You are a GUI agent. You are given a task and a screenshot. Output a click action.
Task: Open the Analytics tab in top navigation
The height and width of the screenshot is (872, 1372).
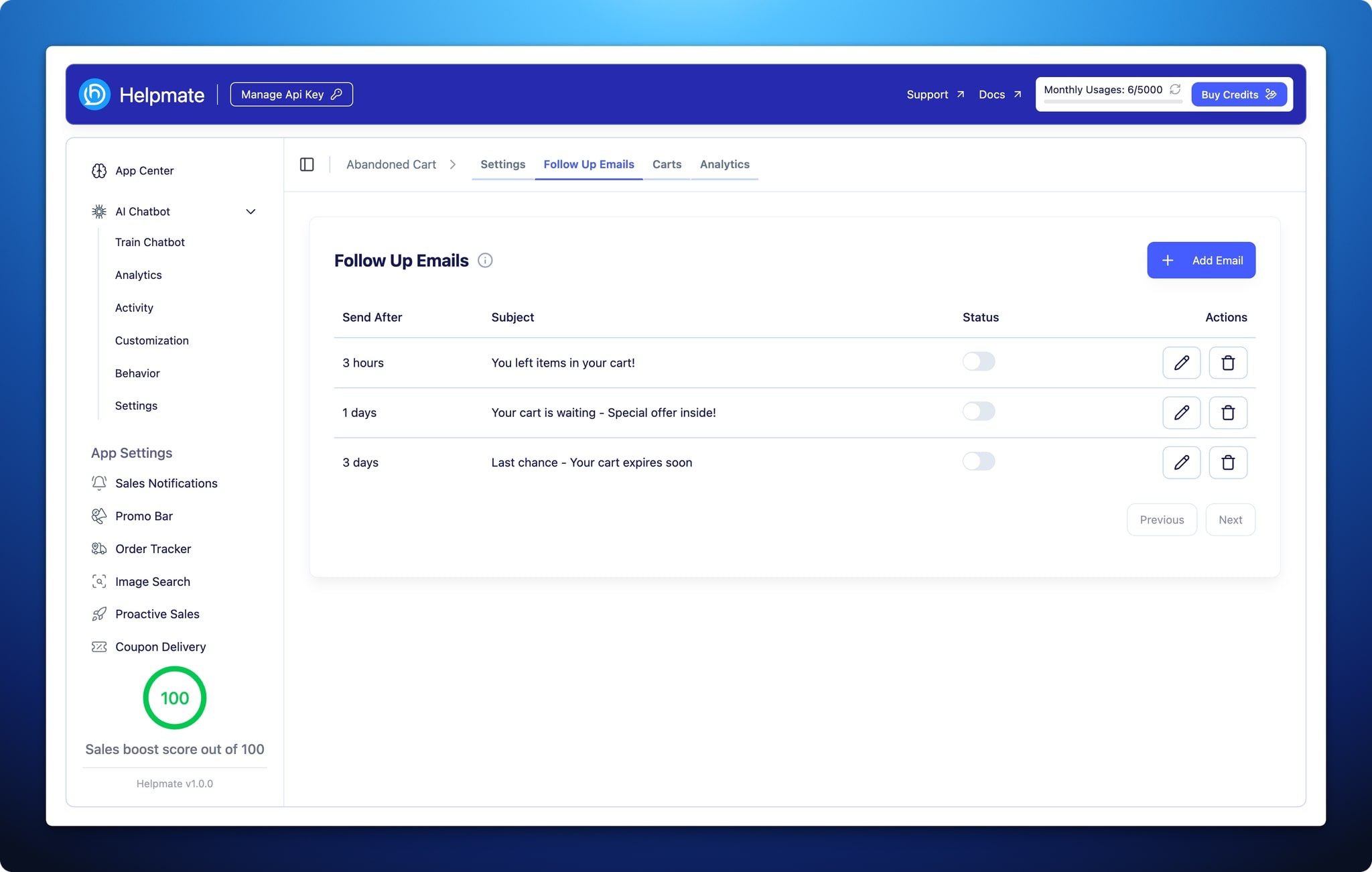pyautogui.click(x=724, y=164)
